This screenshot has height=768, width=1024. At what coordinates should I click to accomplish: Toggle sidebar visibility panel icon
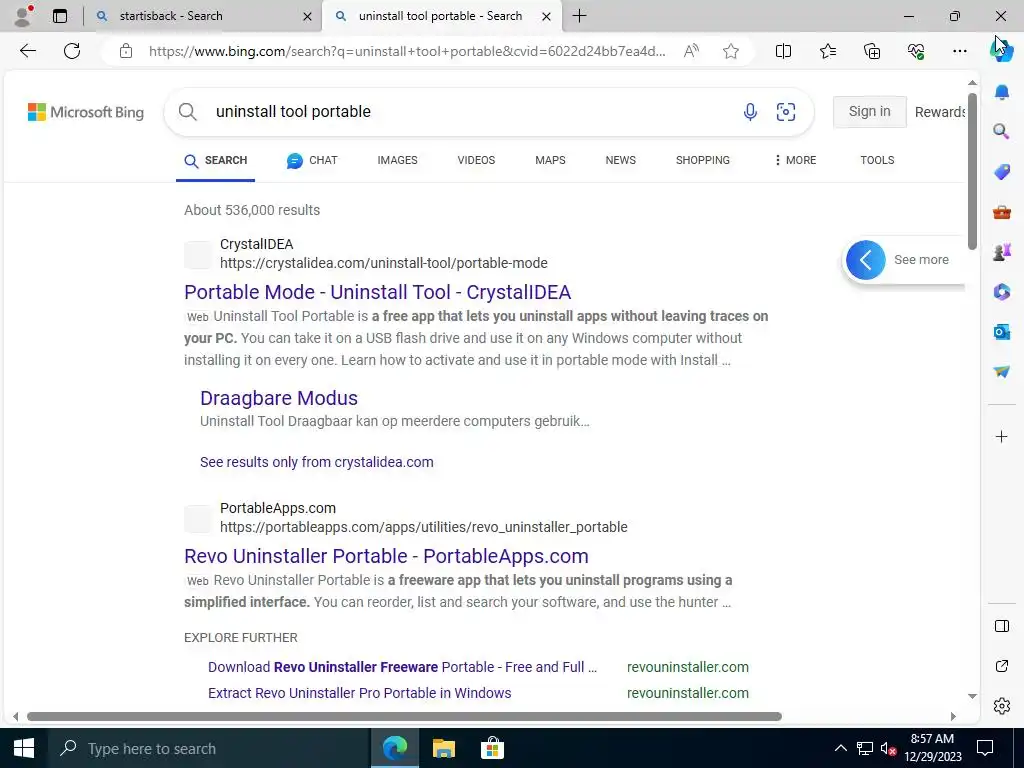[1002, 626]
